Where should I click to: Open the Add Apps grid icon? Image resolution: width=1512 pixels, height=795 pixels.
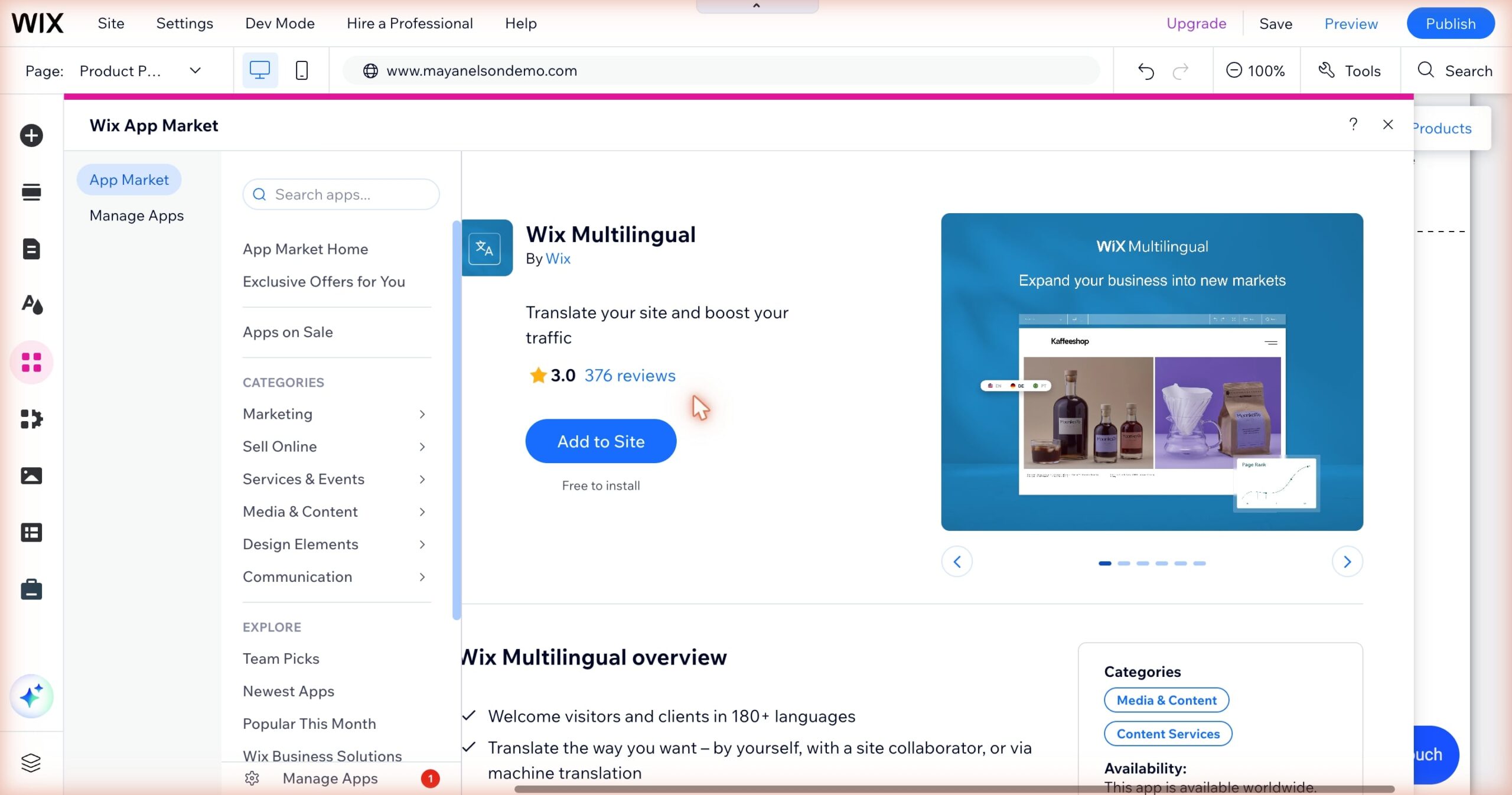(31, 362)
